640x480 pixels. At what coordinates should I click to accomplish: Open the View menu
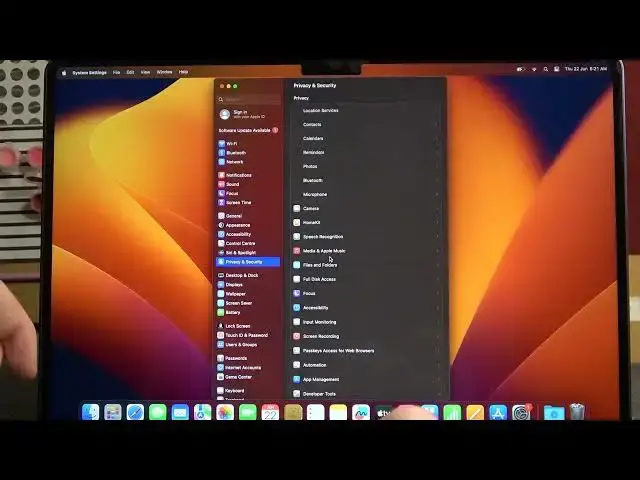pyautogui.click(x=145, y=72)
